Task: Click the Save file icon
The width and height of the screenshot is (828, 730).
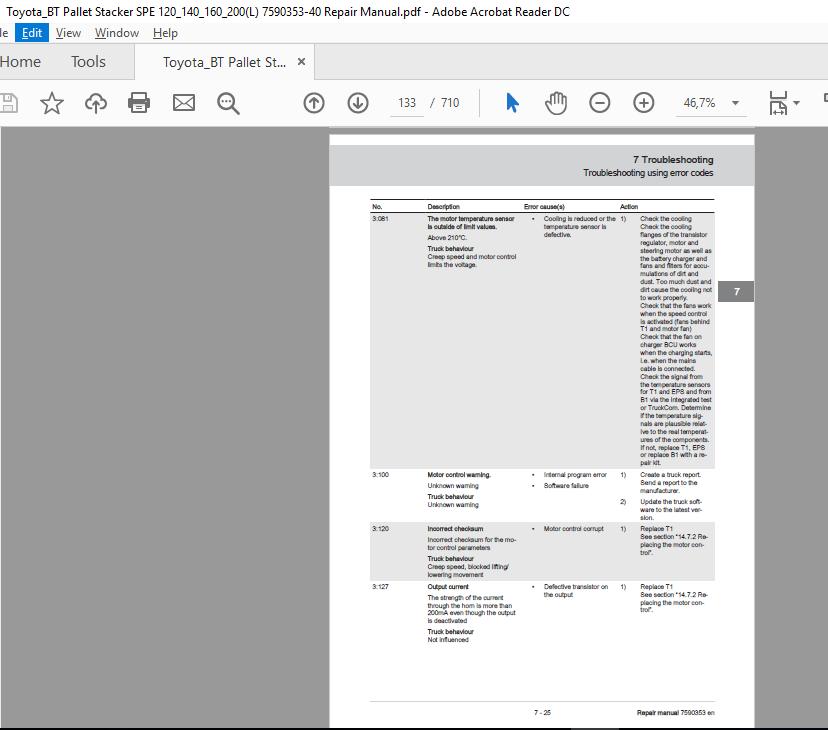Action: [x=8, y=103]
